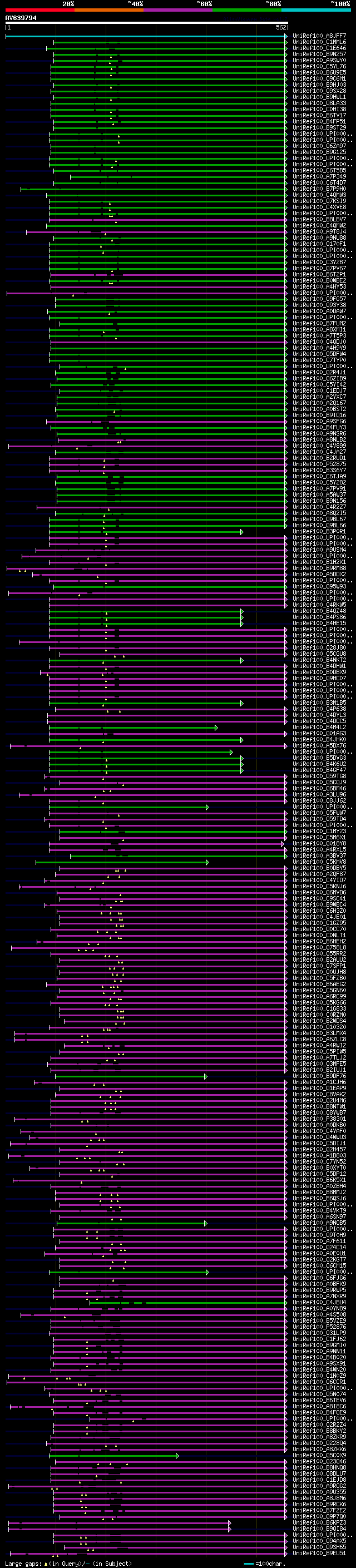356x1568 pixels.
Task: Click the magenta ~60% identity legend segment
Action: 177,10
